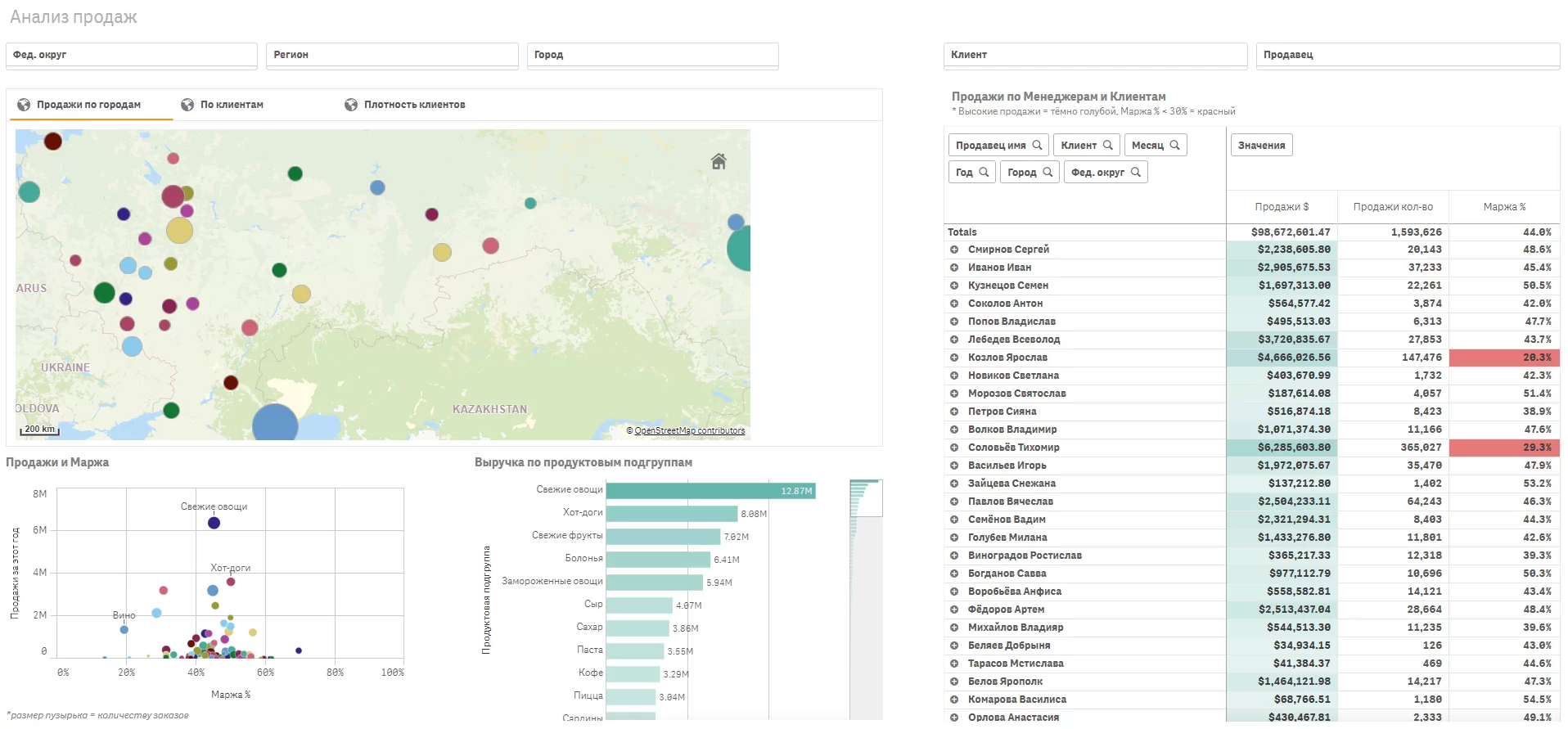The height and width of the screenshot is (729, 1568).
Task: Click search icon in Продавец имя dimension
Action: pos(1038,145)
